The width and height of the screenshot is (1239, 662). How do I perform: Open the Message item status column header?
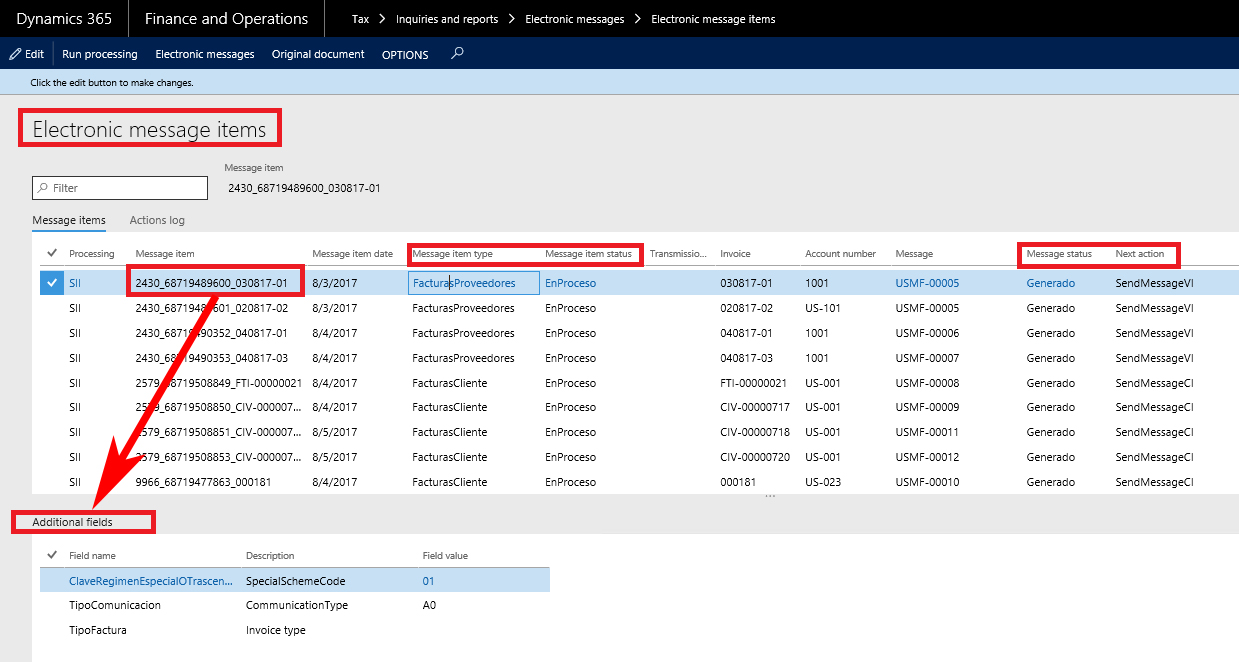click(588, 254)
